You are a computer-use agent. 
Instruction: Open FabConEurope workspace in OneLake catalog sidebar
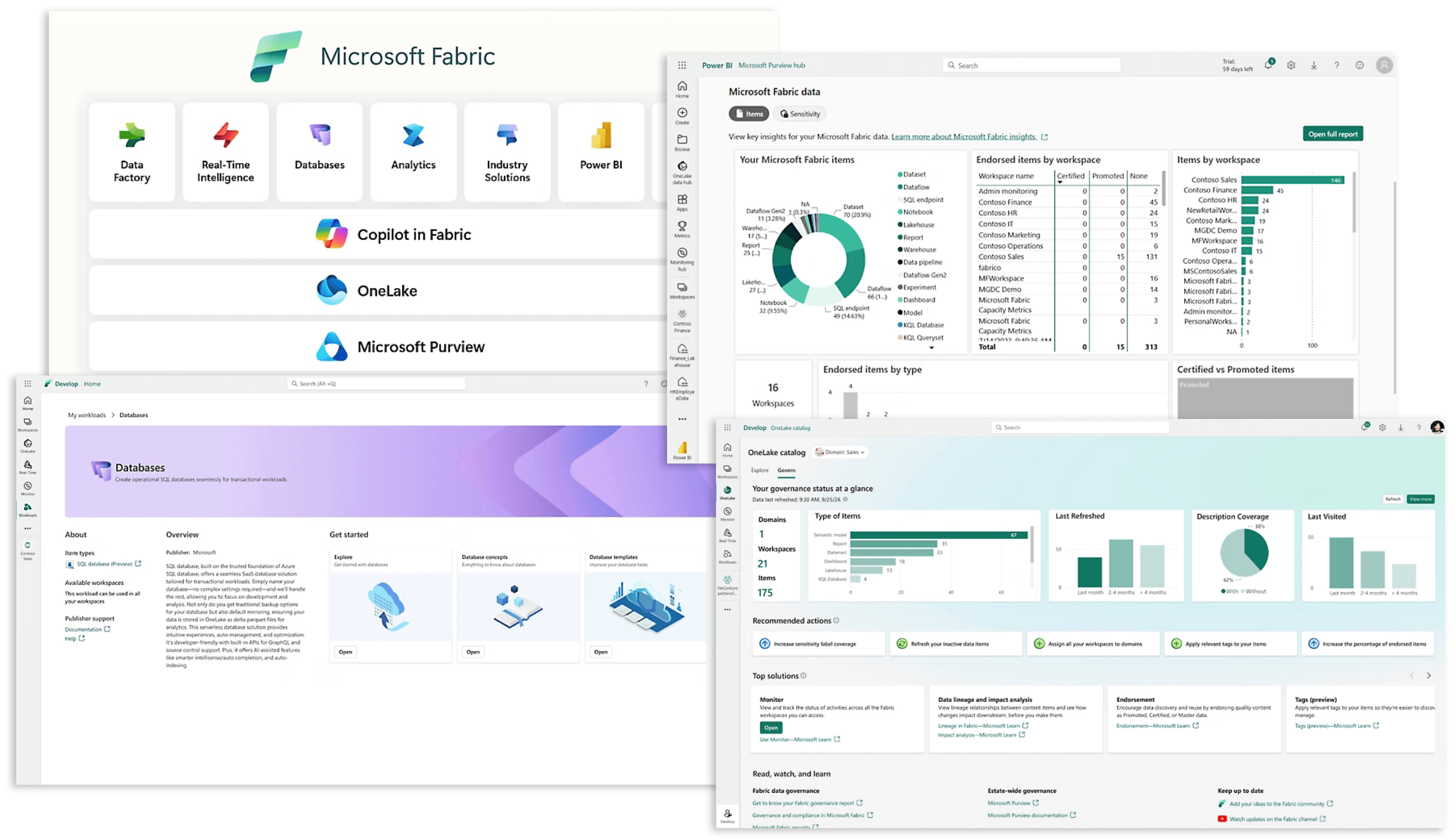(727, 584)
